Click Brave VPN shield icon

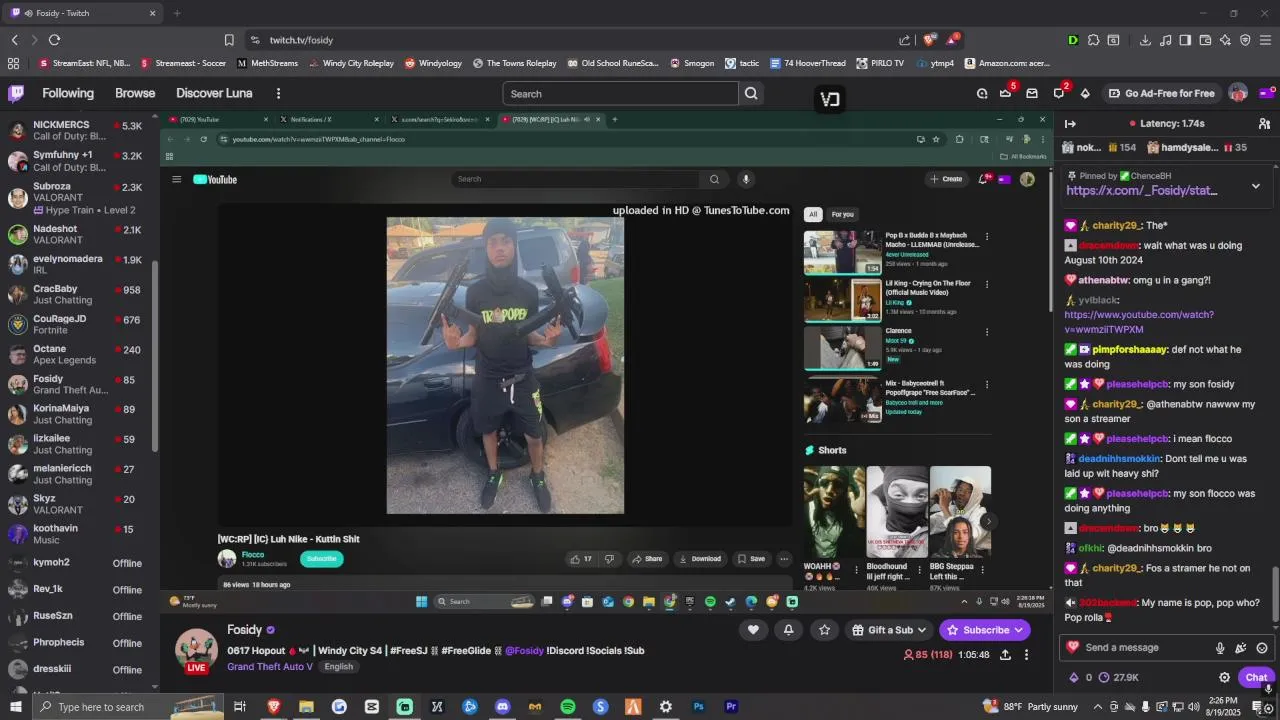(1245, 40)
